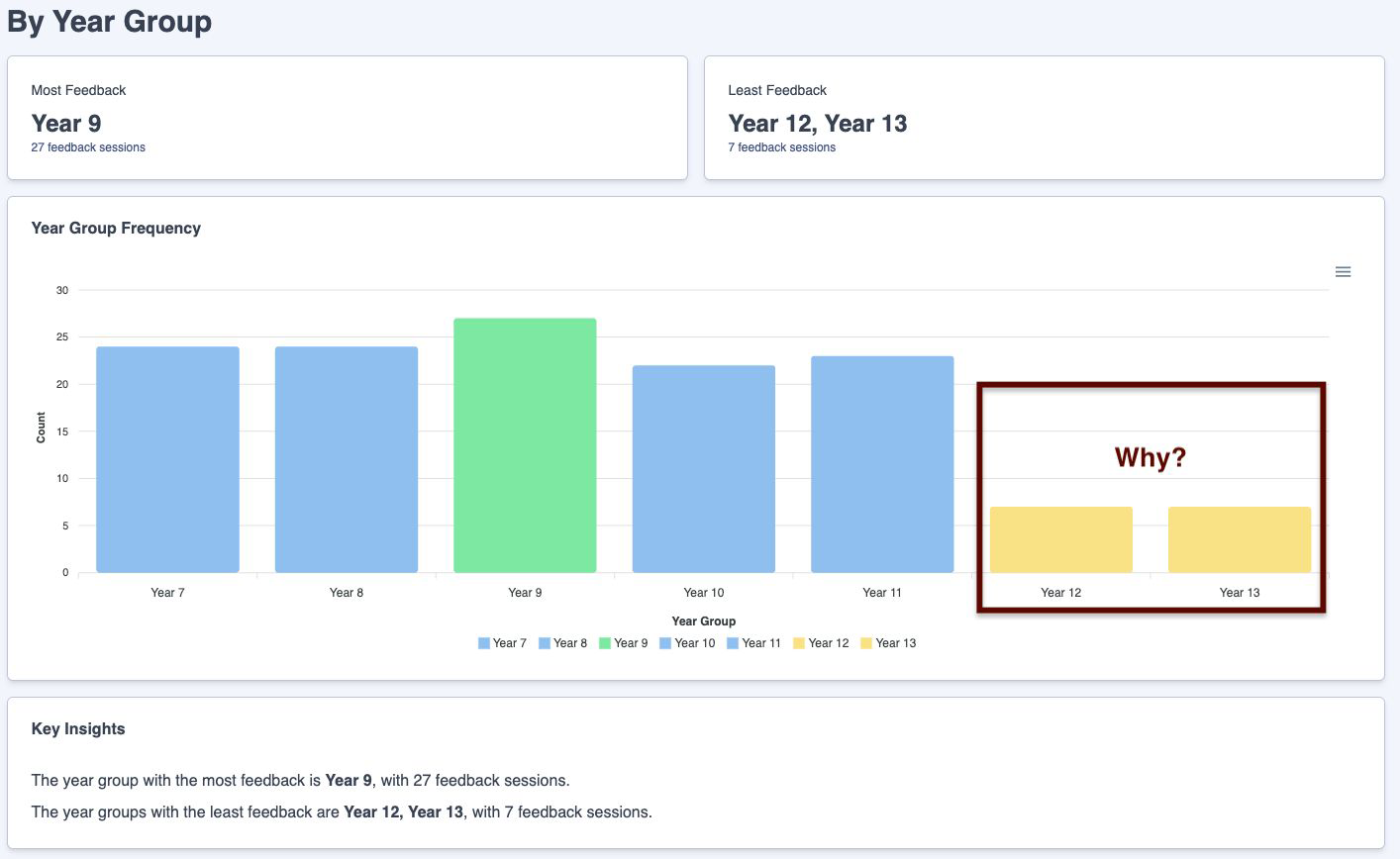Open the chart hamburger menu icon
The image size is (1400, 859).
coord(1343,272)
